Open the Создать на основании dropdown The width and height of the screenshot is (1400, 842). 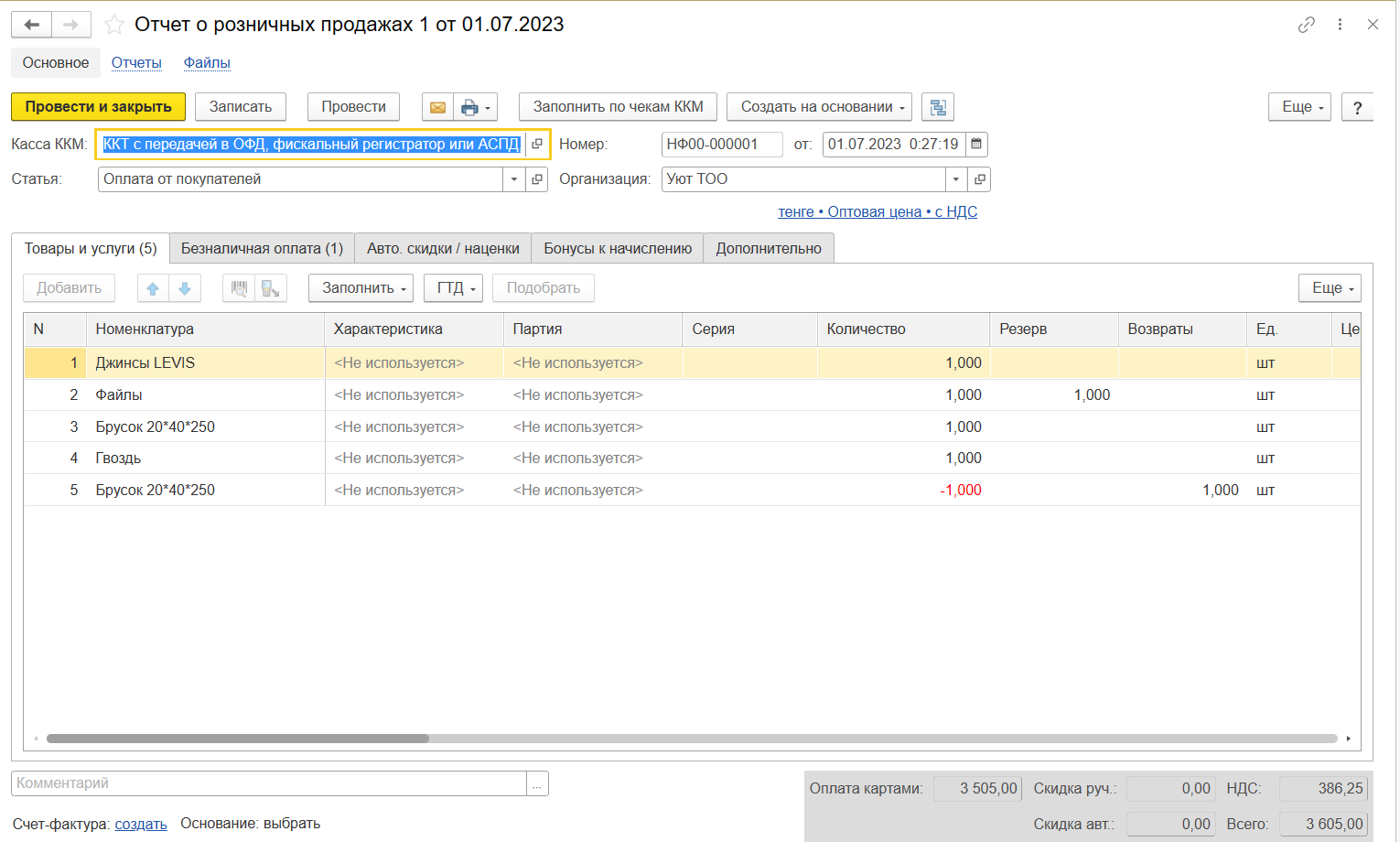coord(819,107)
